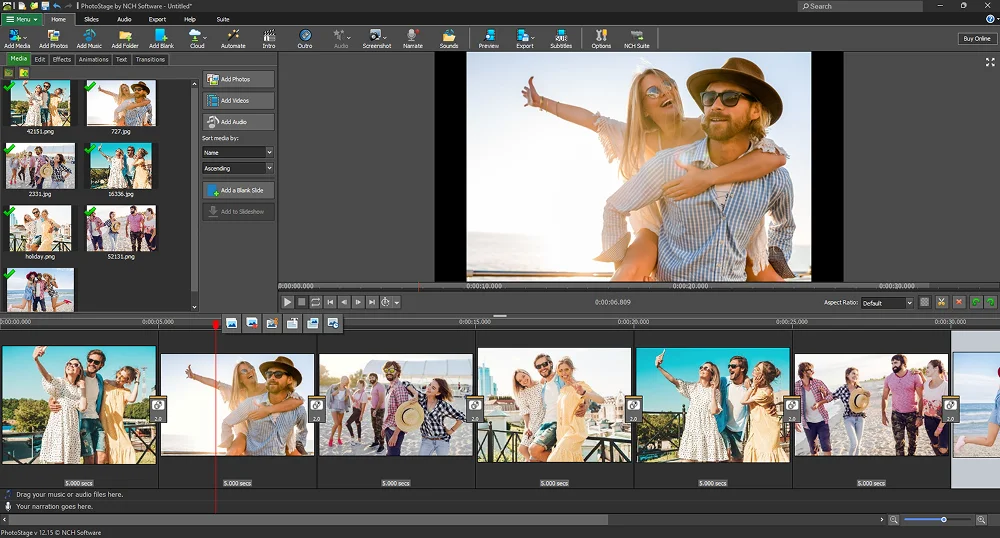Viewport: 1000px width, 538px height.
Task: Select the Text panel tab
Action: (121, 59)
